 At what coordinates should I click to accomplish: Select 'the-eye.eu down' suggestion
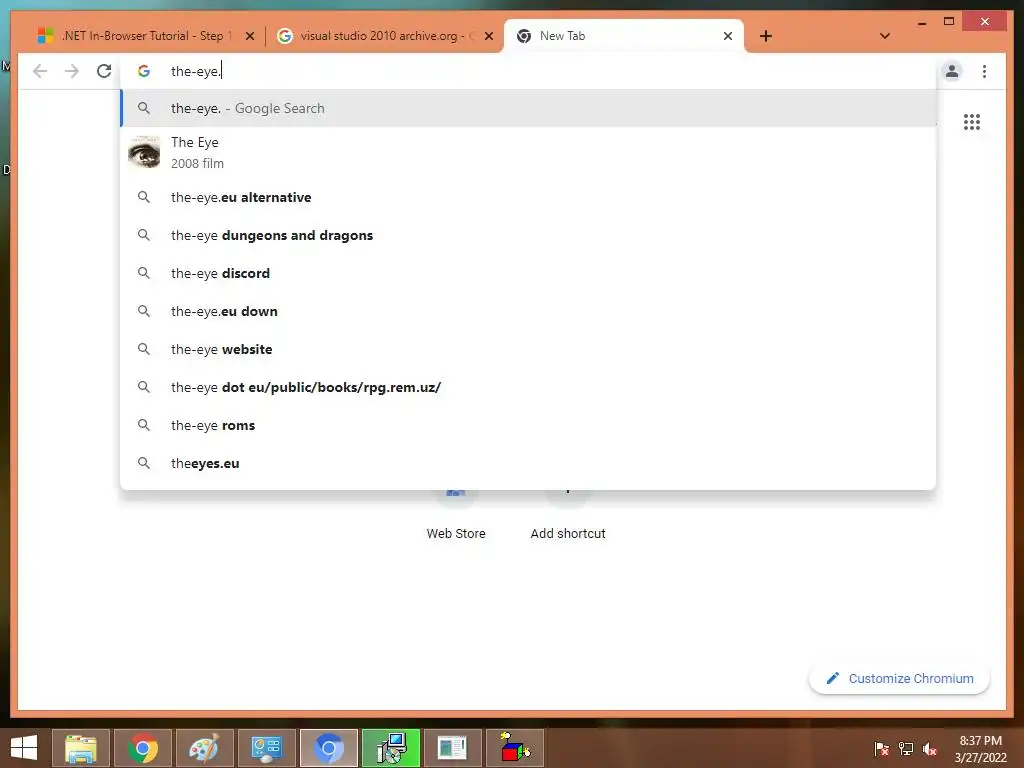pyautogui.click(x=528, y=312)
